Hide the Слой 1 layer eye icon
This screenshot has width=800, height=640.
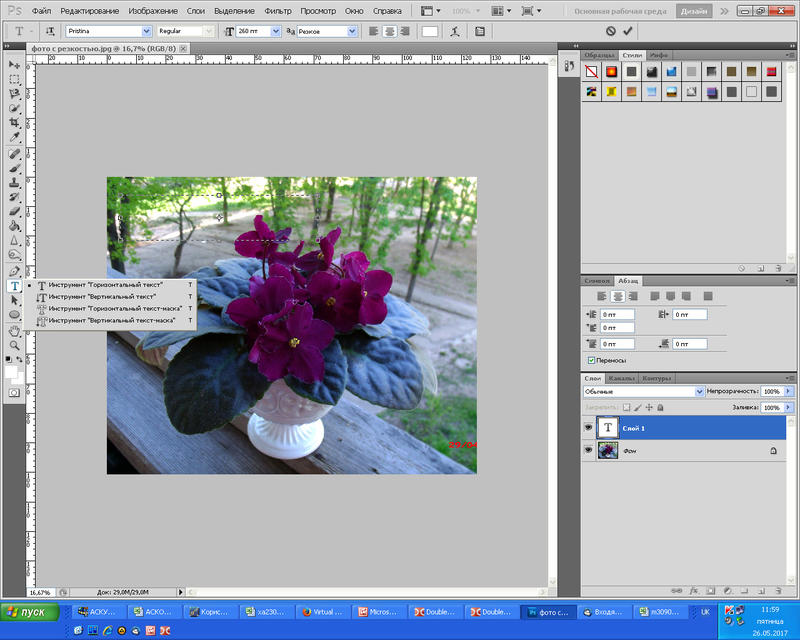(588, 427)
